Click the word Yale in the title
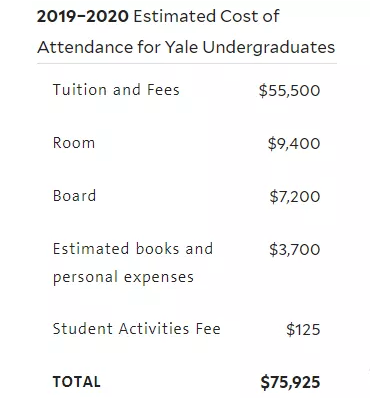 182,47
